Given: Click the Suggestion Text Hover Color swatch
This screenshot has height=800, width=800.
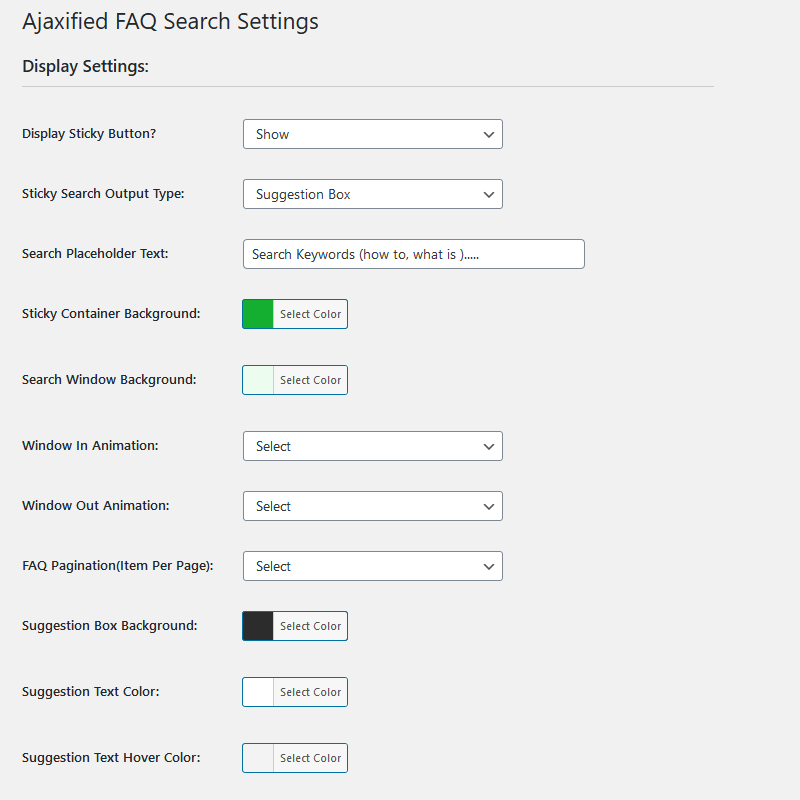Looking at the screenshot, I should 256,757.
